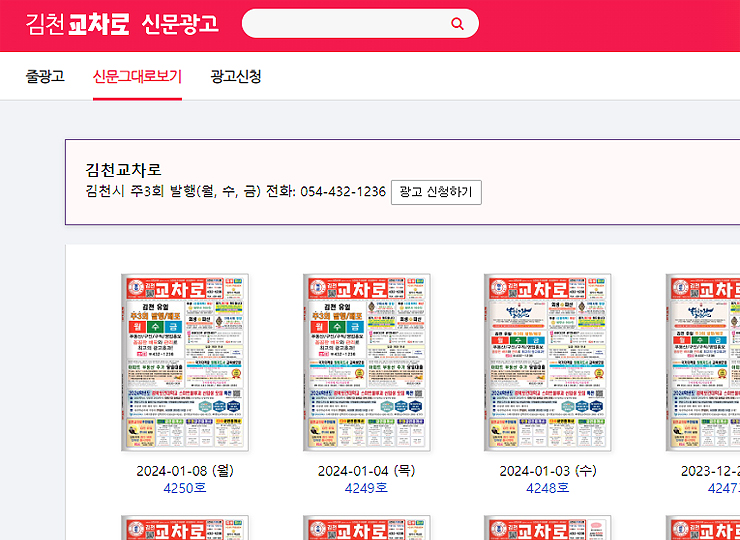
Task: Click the 2024-01-03 (수) date text
Action: click(x=547, y=471)
